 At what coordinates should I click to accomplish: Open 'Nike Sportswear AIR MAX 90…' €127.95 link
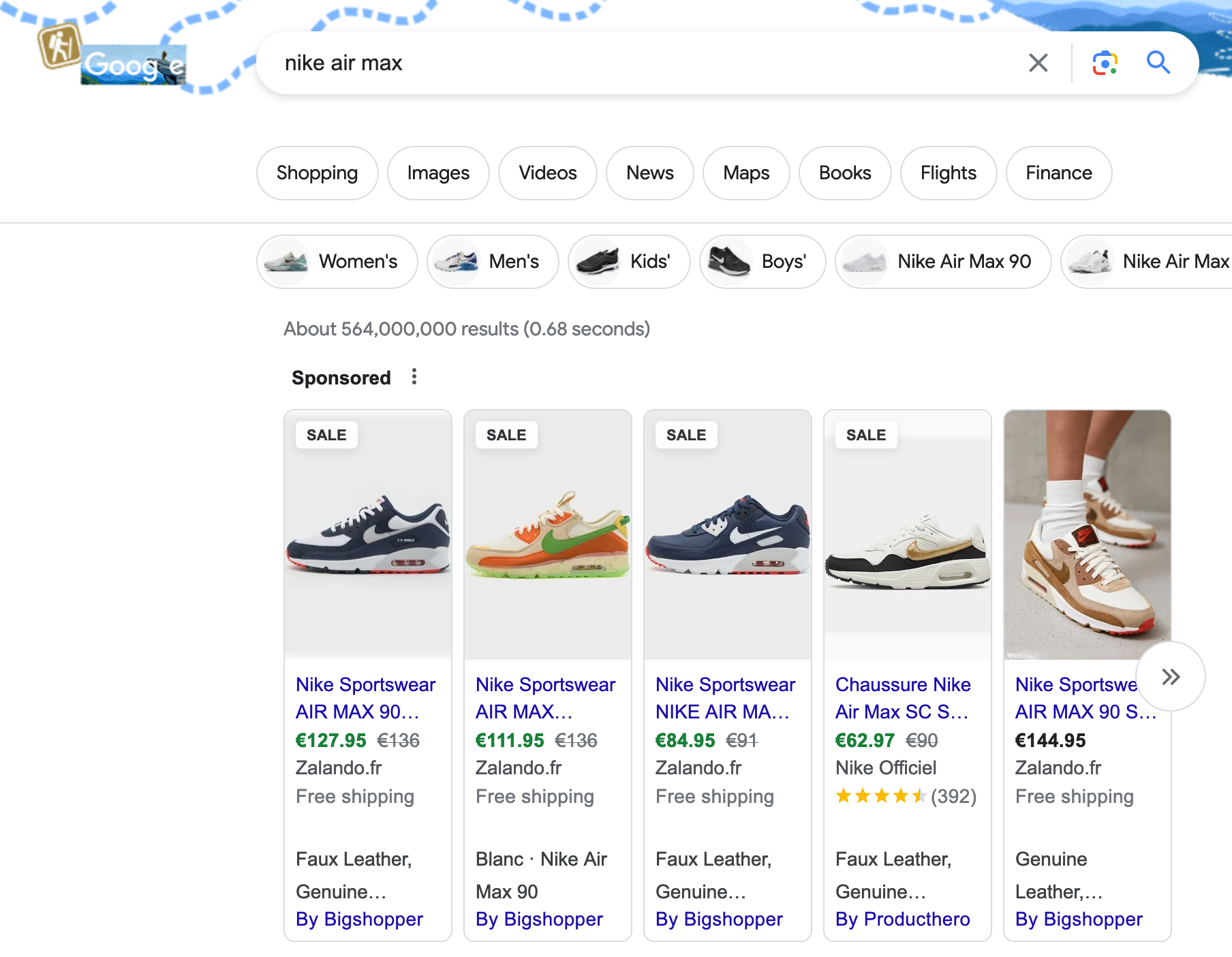pyautogui.click(x=365, y=698)
